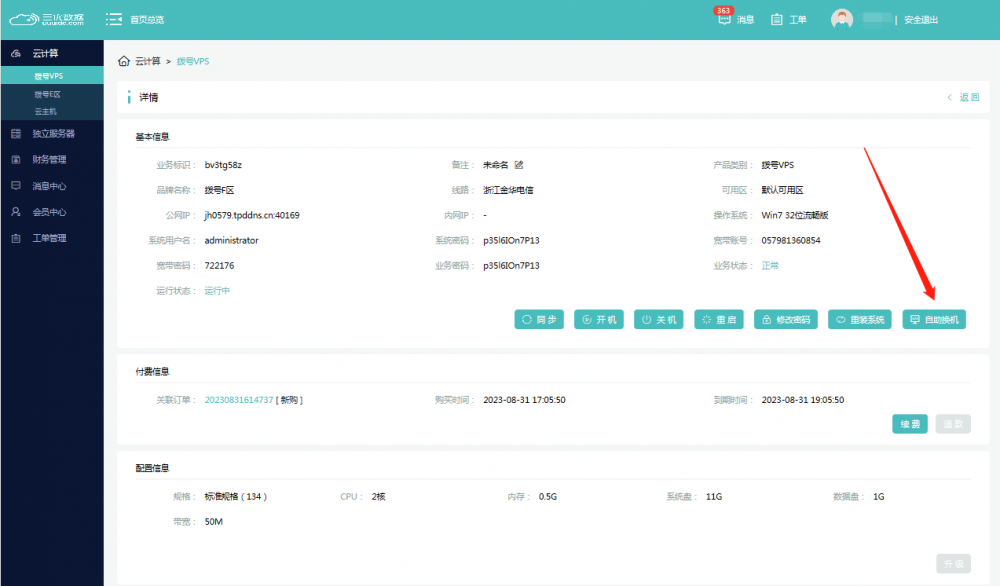Click 会员中心 person icon

click(17, 212)
